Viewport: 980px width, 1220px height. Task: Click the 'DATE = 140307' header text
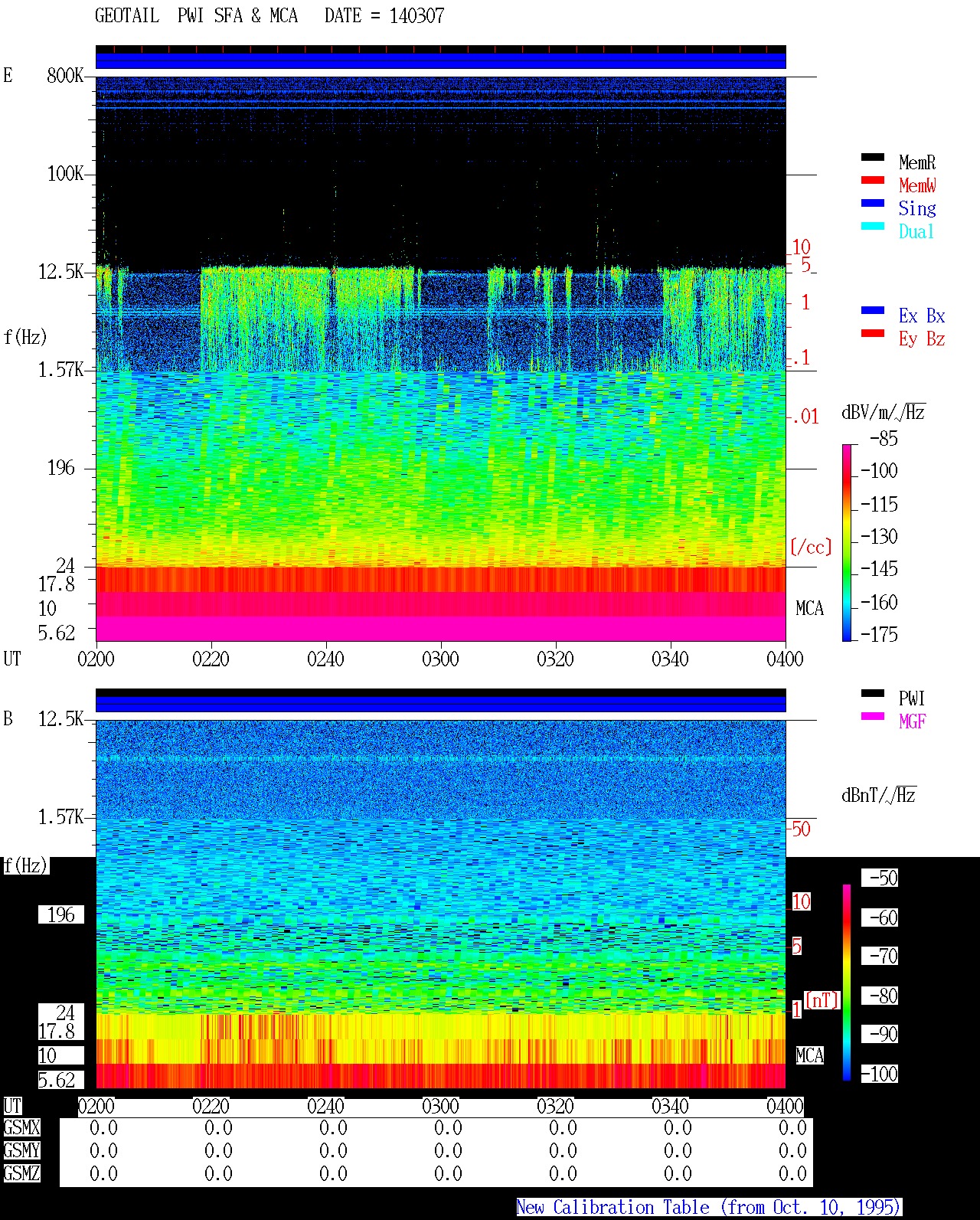tap(384, 15)
